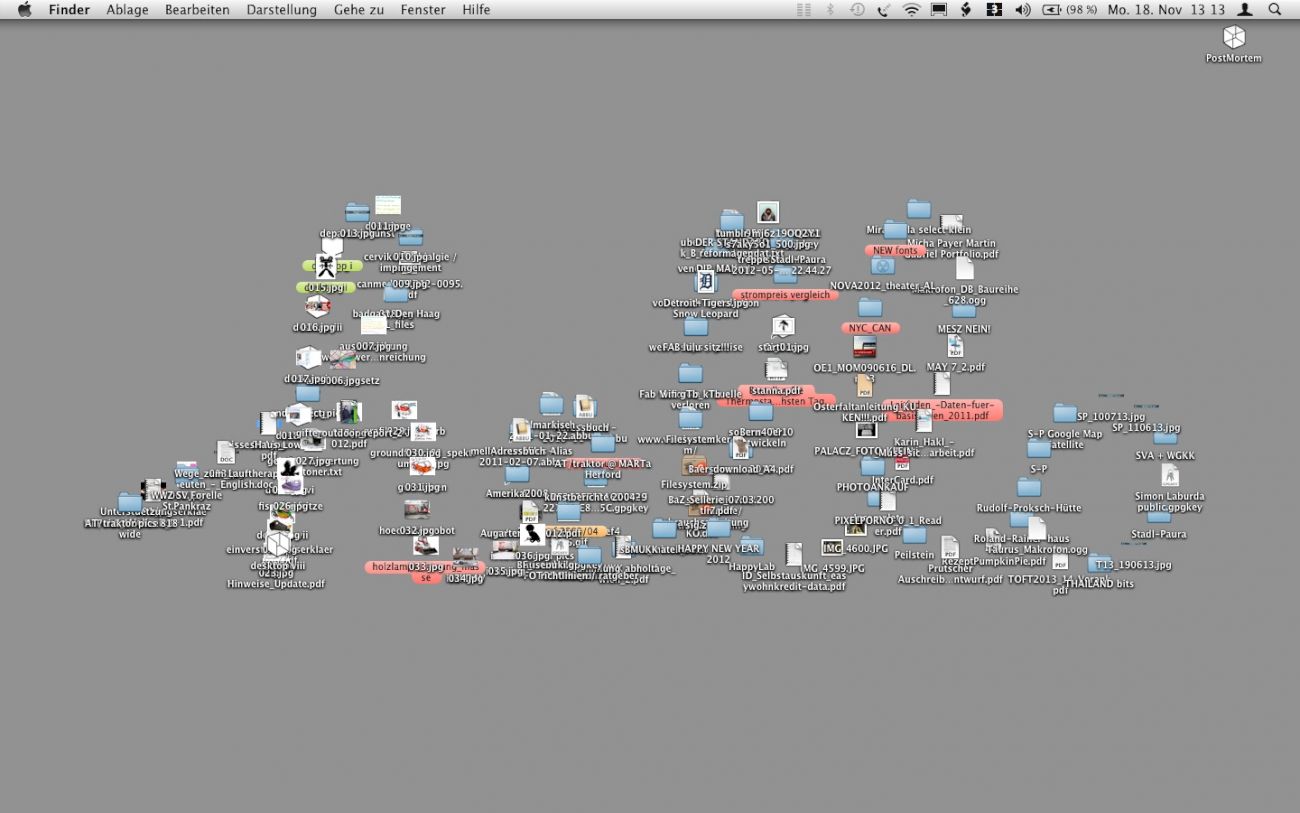Screen dimensions: 1300x813
Task: Select the Simon Laburda public.gpgkey file icon
Action: pyautogui.click(x=1169, y=476)
